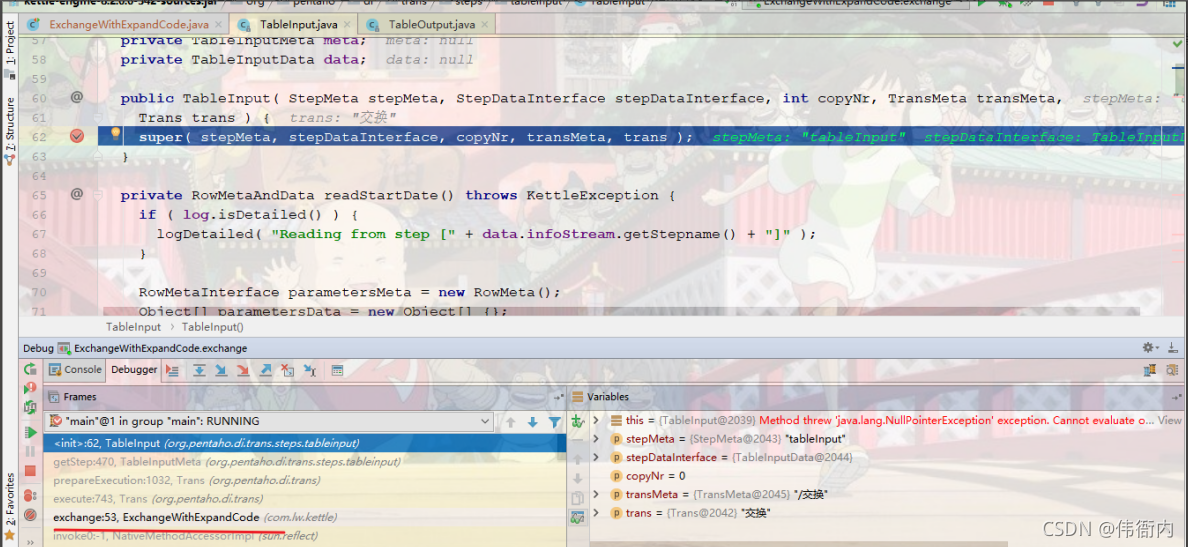1188x547 pixels.
Task: Click the Drop Frame icon
Action: click(287, 370)
